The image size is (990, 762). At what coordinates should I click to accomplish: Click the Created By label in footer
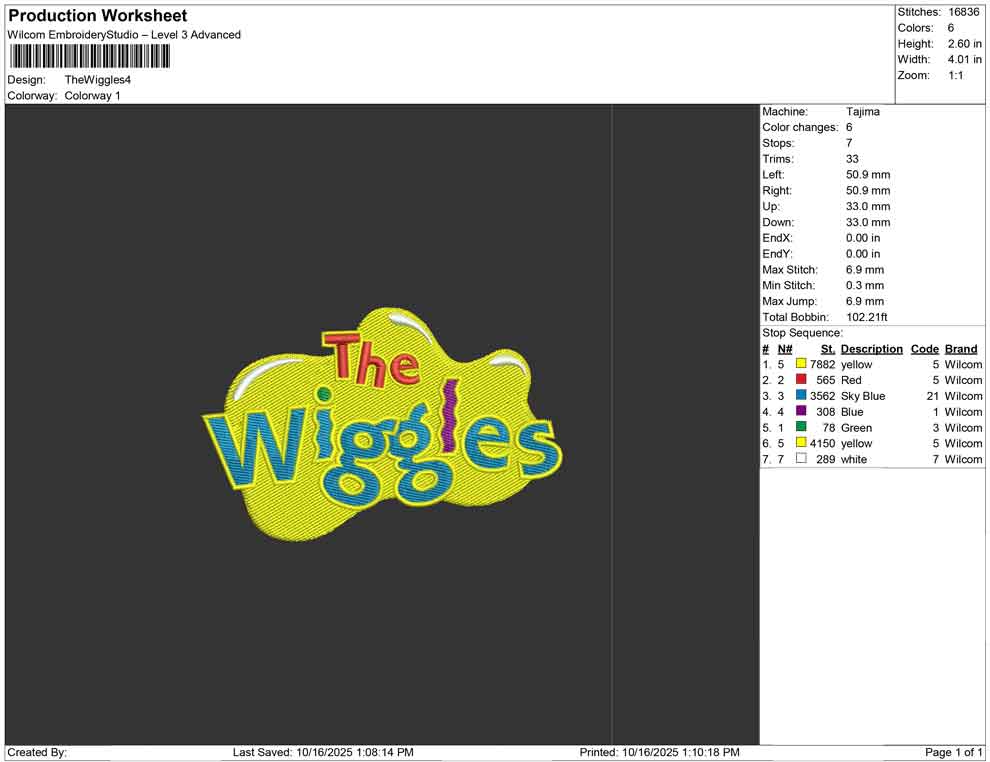37,752
